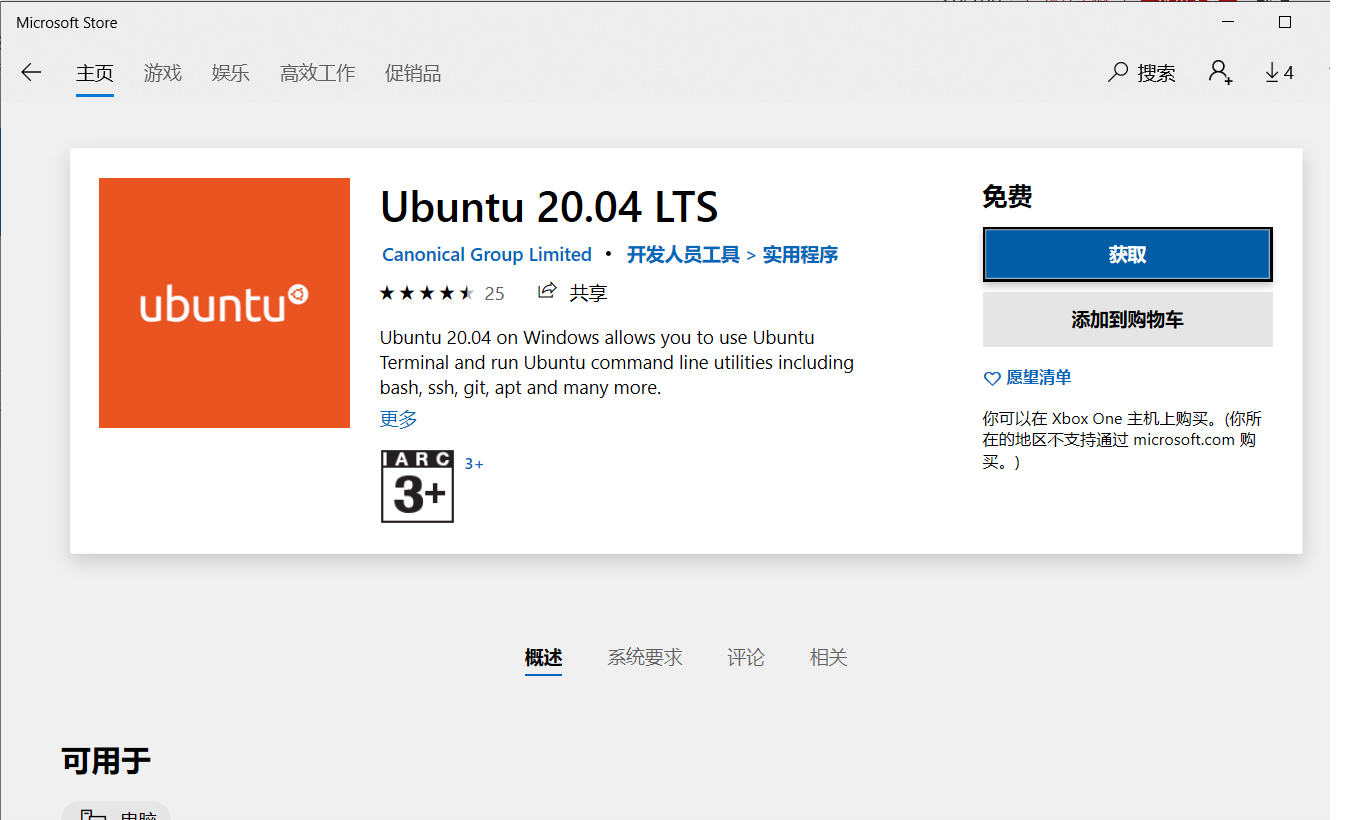The height and width of the screenshot is (820, 1371).
Task: Add Ubuntu to cart with 添加到购物车
Action: (1127, 319)
